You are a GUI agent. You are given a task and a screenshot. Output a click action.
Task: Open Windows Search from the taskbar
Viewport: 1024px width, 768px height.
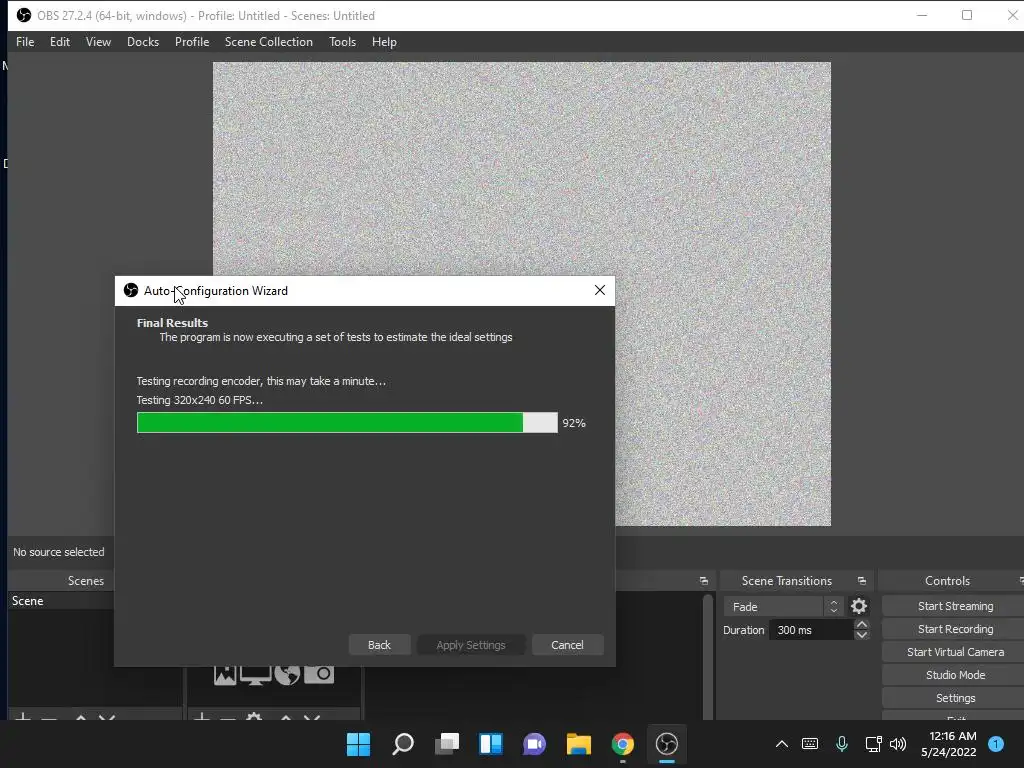[x=403, y=744]
